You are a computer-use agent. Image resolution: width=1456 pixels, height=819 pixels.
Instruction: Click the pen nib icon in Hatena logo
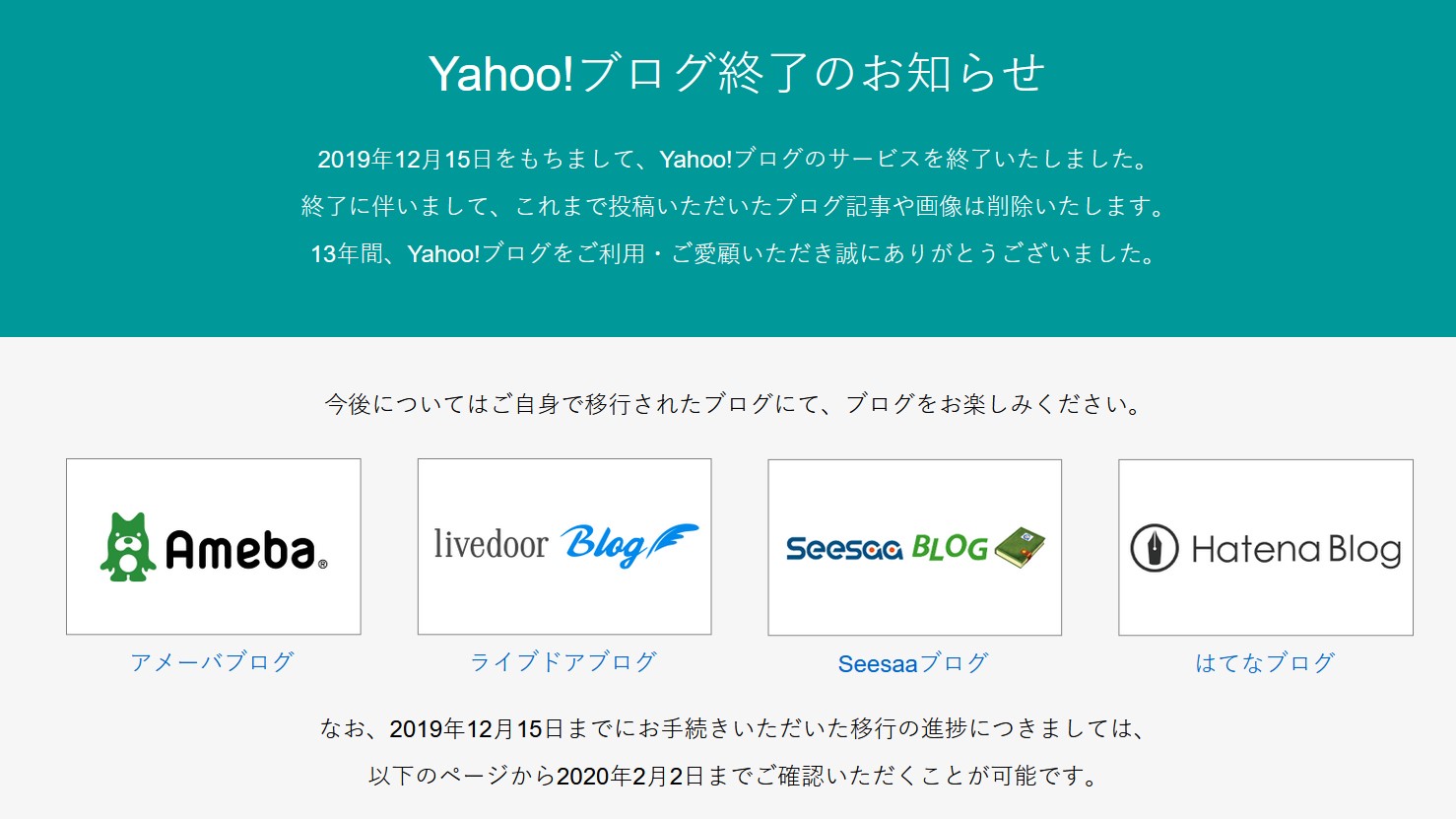click(x=1154, y=548)
